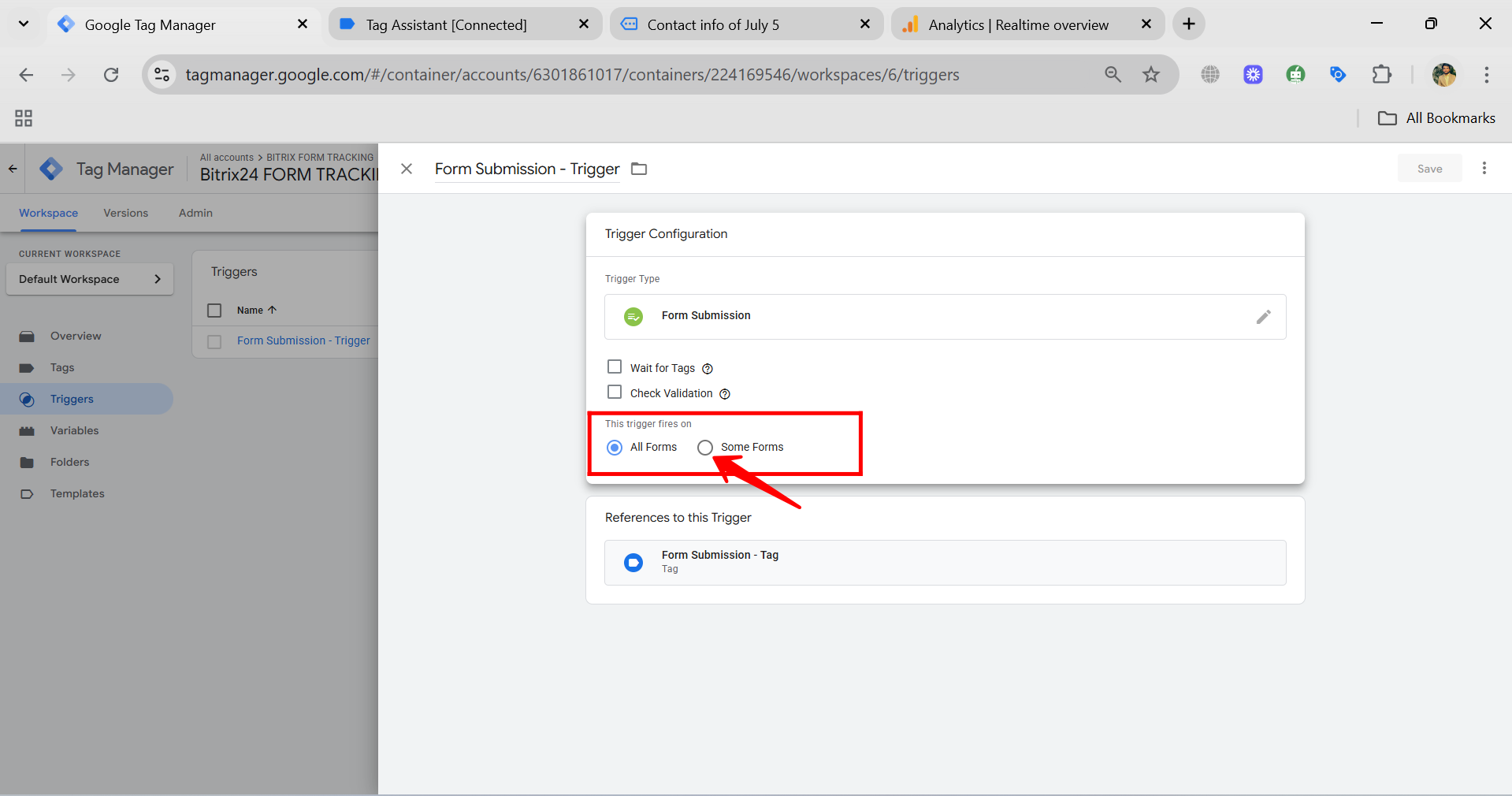
Task: Go back with Tag Manager arrow
Action: coord(13,169)
